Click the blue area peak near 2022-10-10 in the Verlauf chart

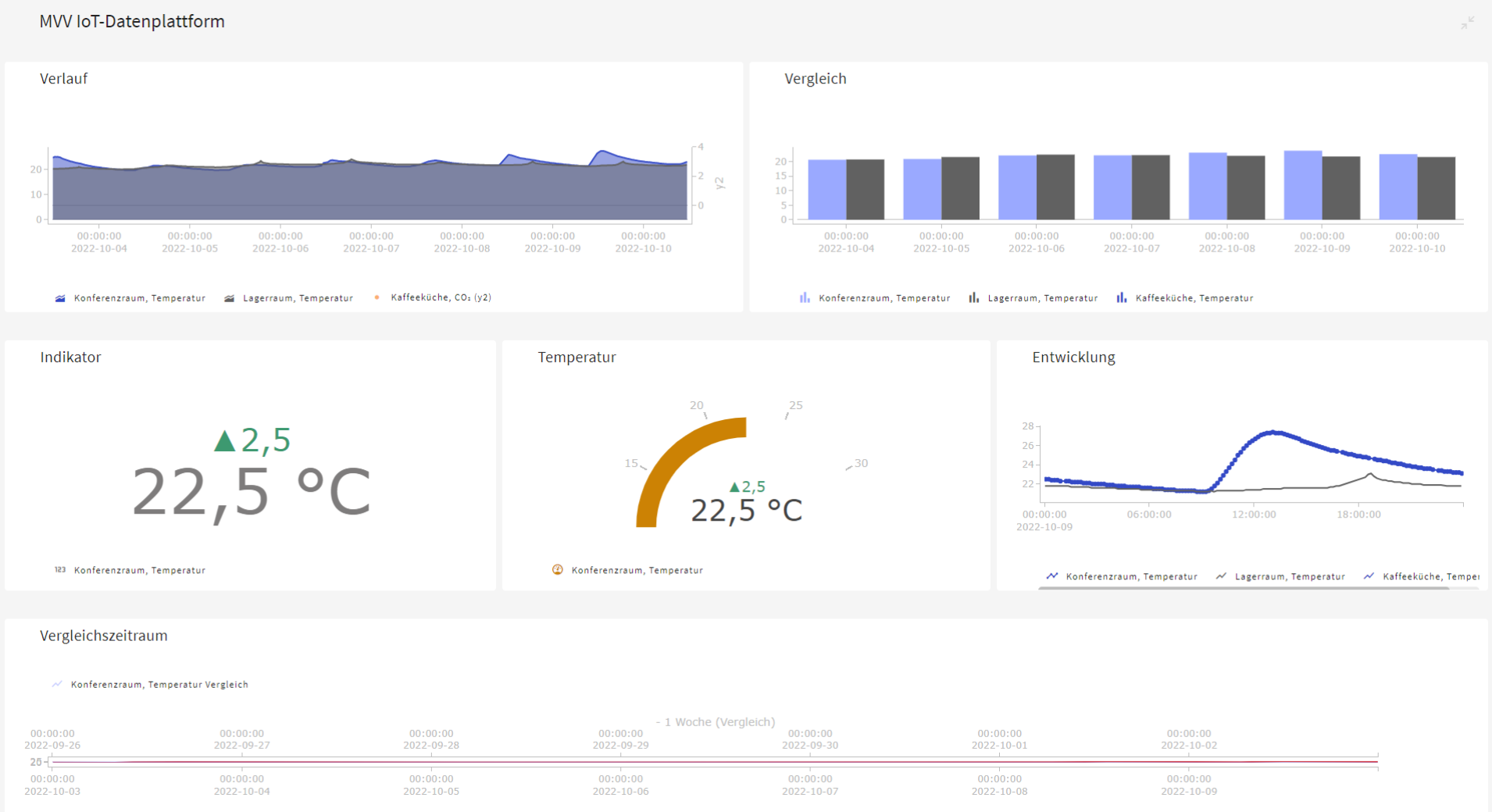click(x=601, y=152)
